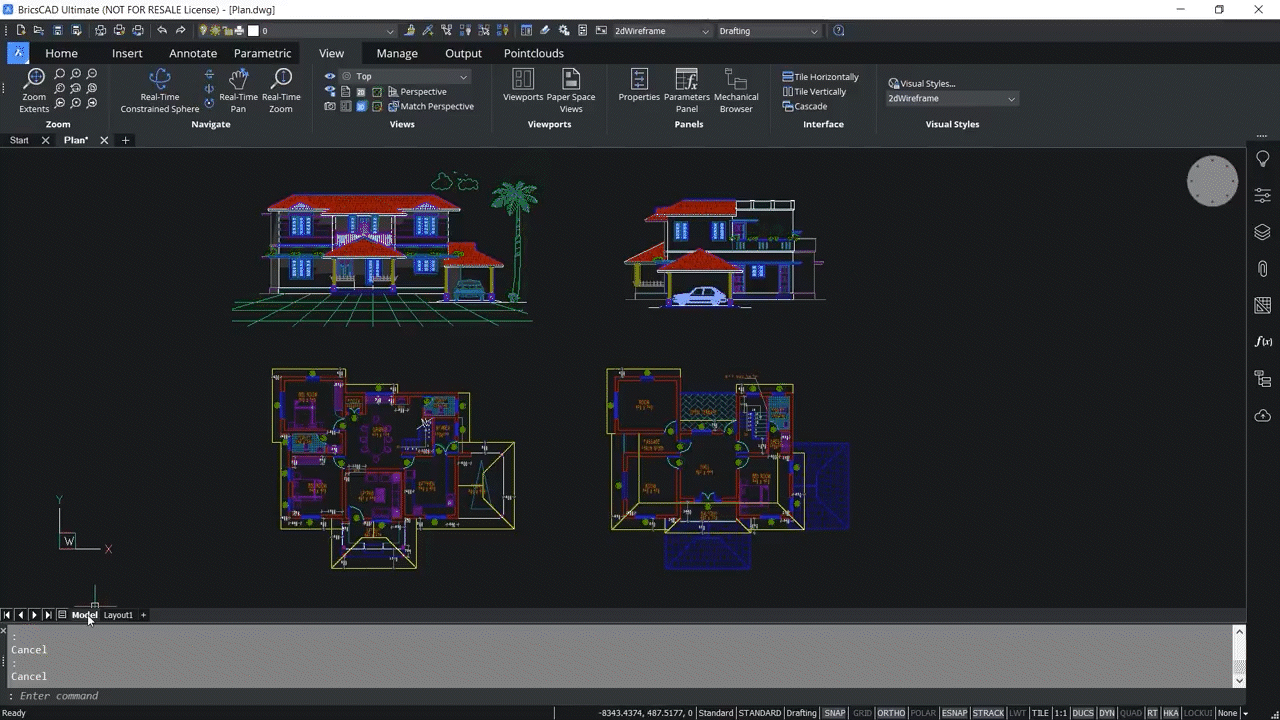Click the Layers icon in right sidebar
Viewport: 1280px width, 720px height.
tap(1262, 232)
